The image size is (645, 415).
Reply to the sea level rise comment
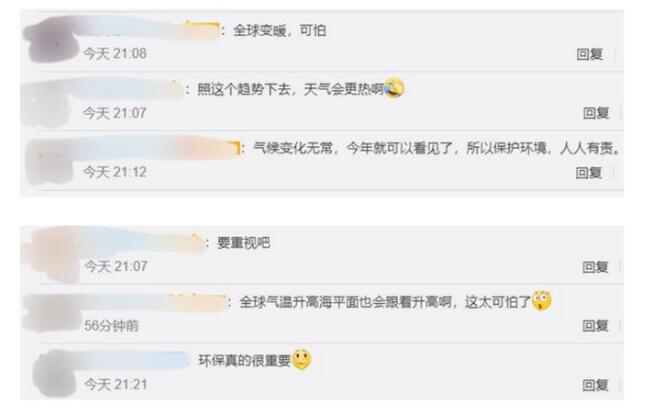(595, 326)
